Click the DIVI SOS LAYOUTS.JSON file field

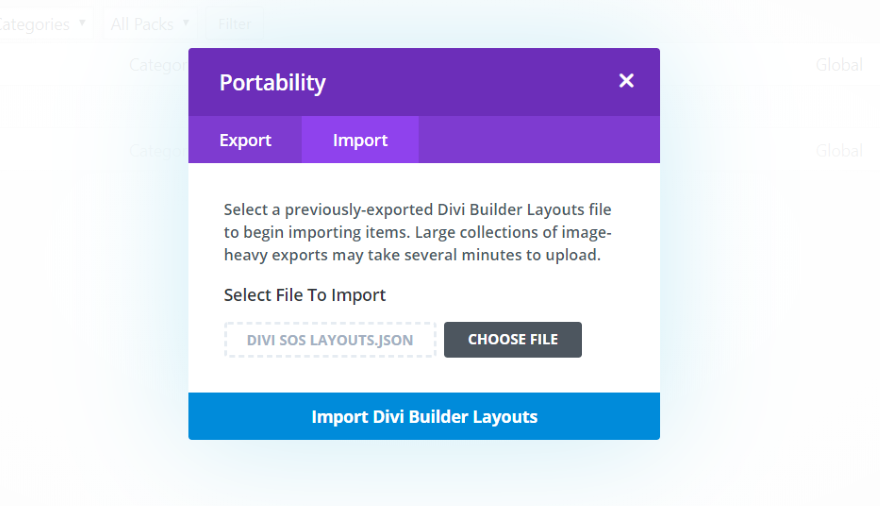point(330,340)
